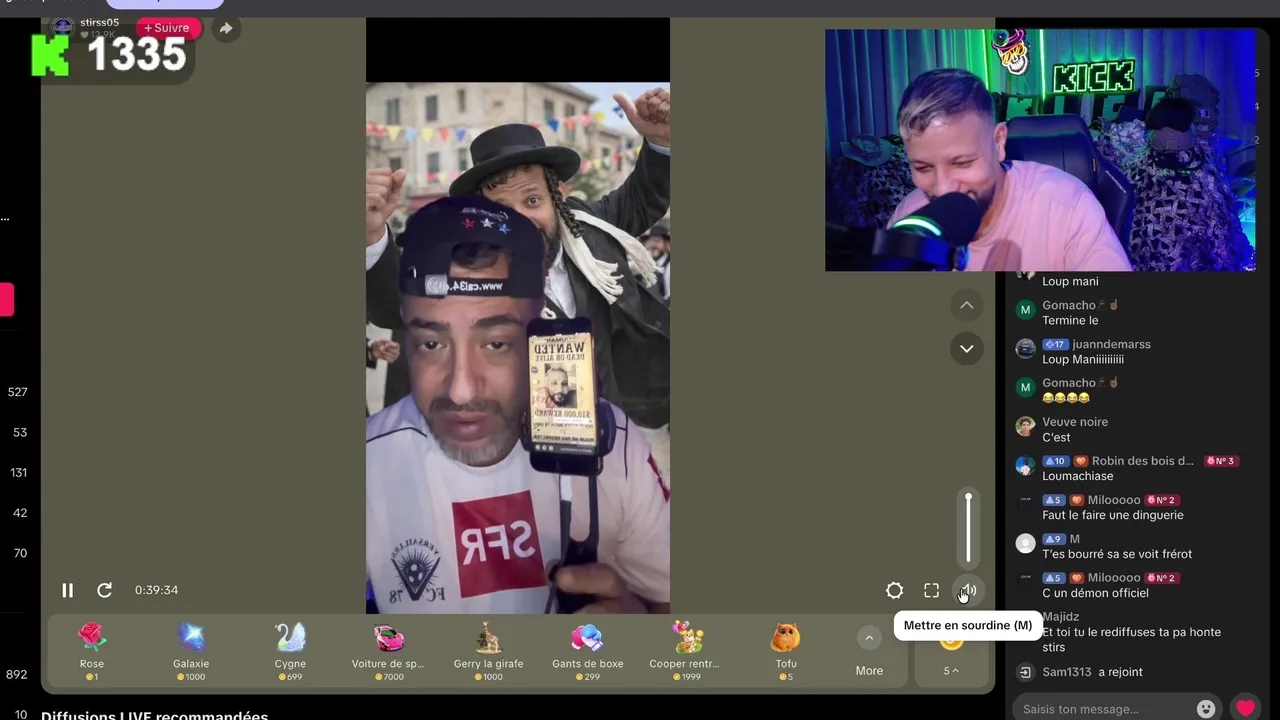Send Gerry la girafe gift
Viewport: 1280px width, 720px height.
tap(488, 651)
